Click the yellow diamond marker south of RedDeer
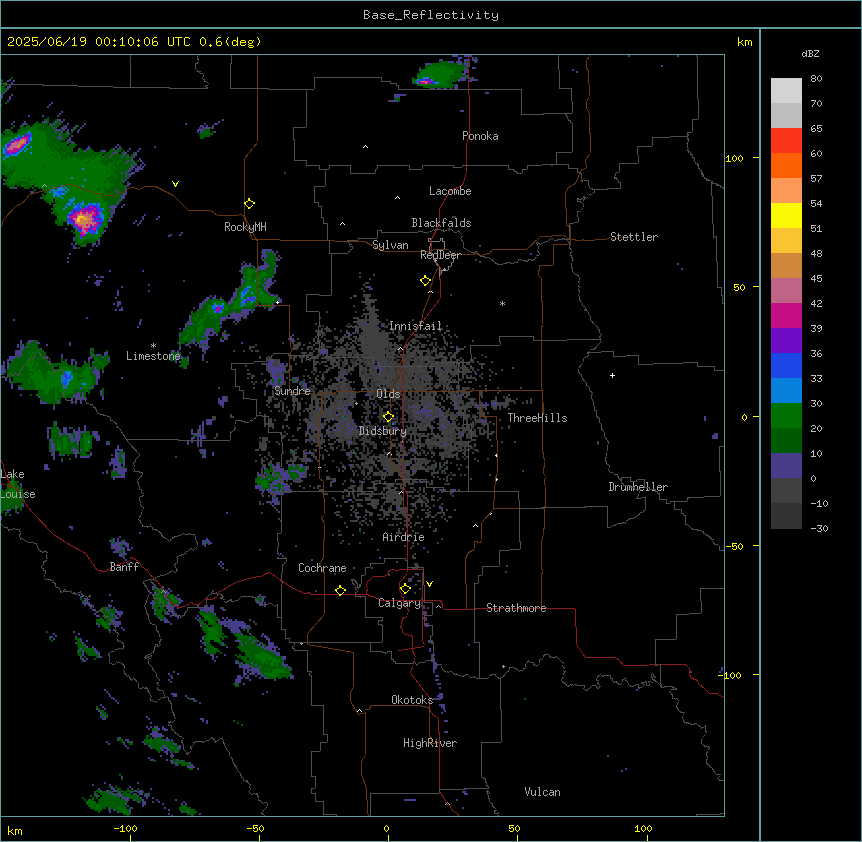Viewport: 862px width, 842px height. pos(426,281)
